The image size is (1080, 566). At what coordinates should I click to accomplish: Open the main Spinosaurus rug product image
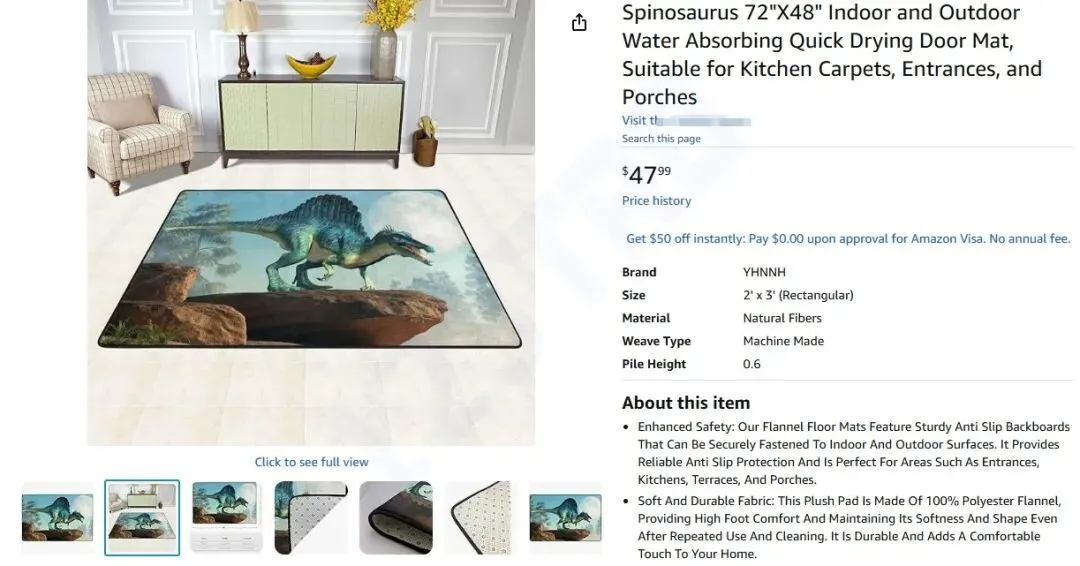(311, 222)
